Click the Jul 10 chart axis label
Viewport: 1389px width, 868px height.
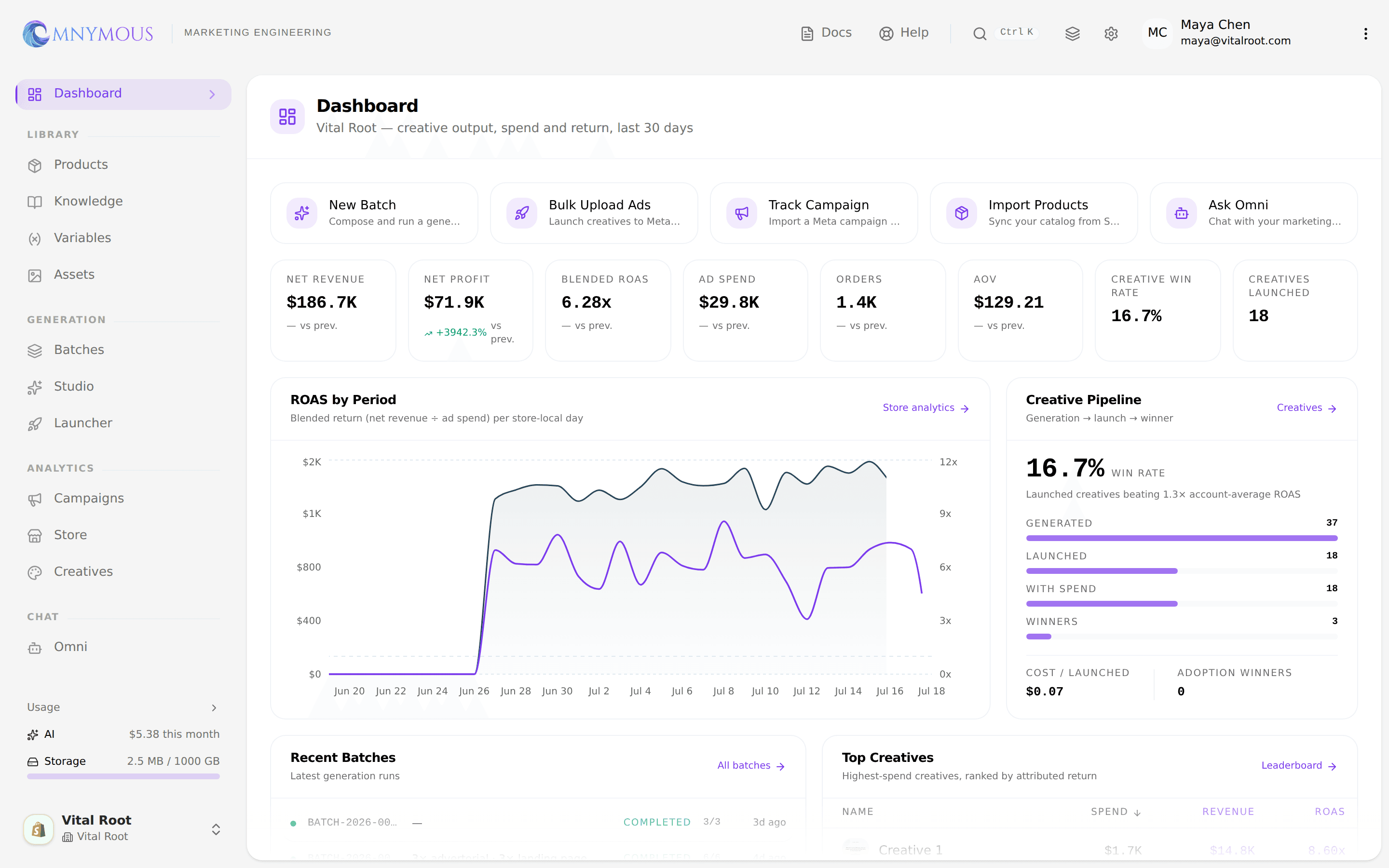(764, 691)
